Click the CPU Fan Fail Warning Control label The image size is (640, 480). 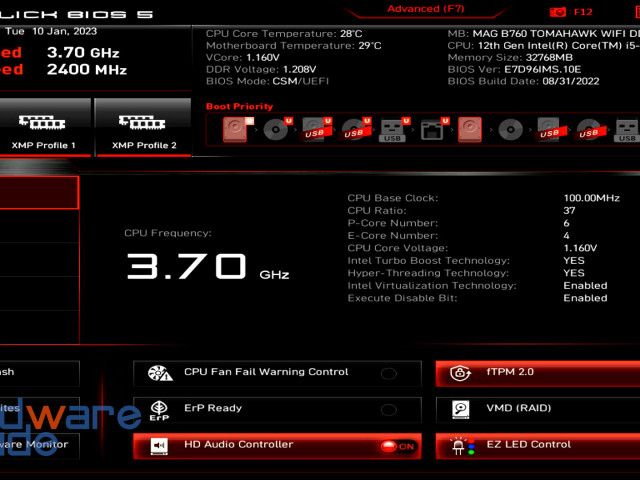click(x=266, y=372)
